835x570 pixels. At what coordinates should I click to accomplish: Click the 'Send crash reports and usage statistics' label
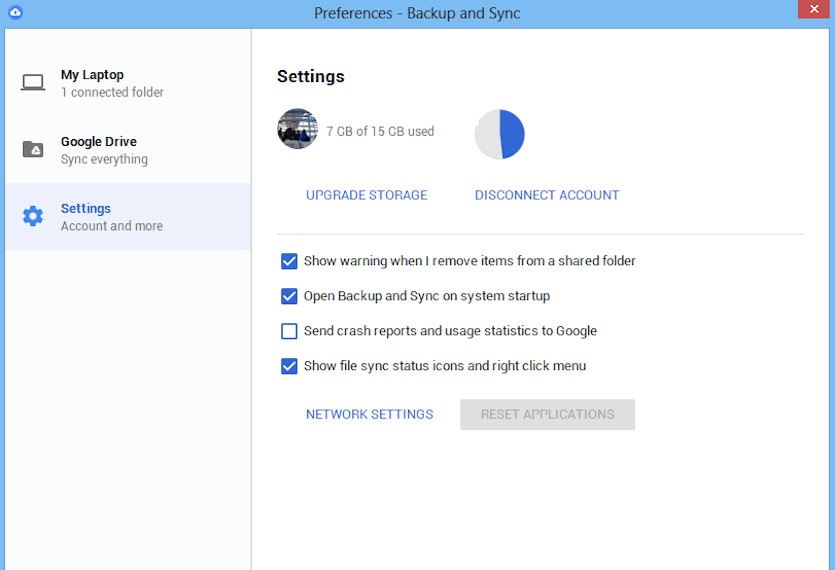[450, 331]
